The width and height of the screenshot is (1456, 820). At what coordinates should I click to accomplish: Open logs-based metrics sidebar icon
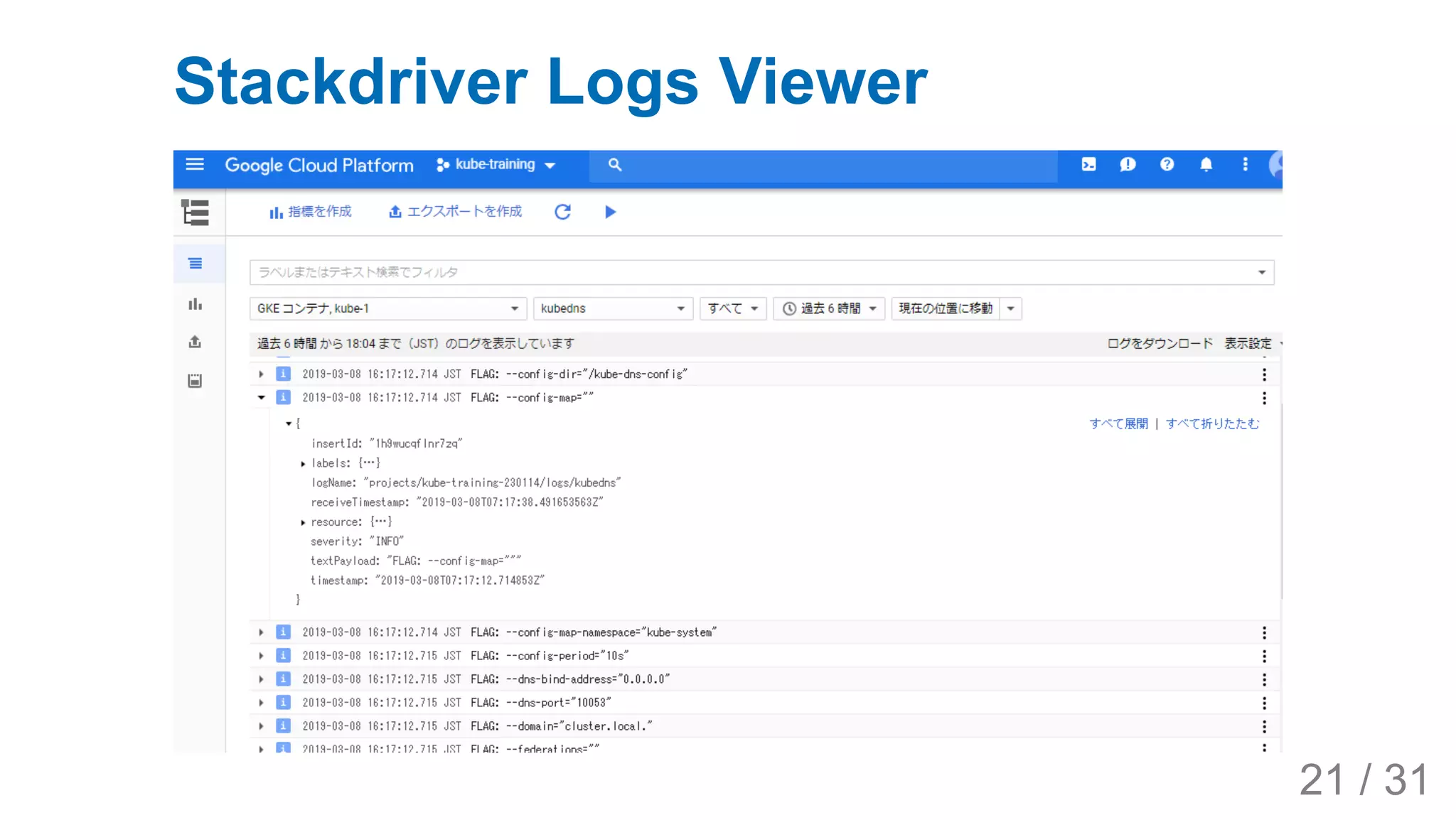point(195,304)
